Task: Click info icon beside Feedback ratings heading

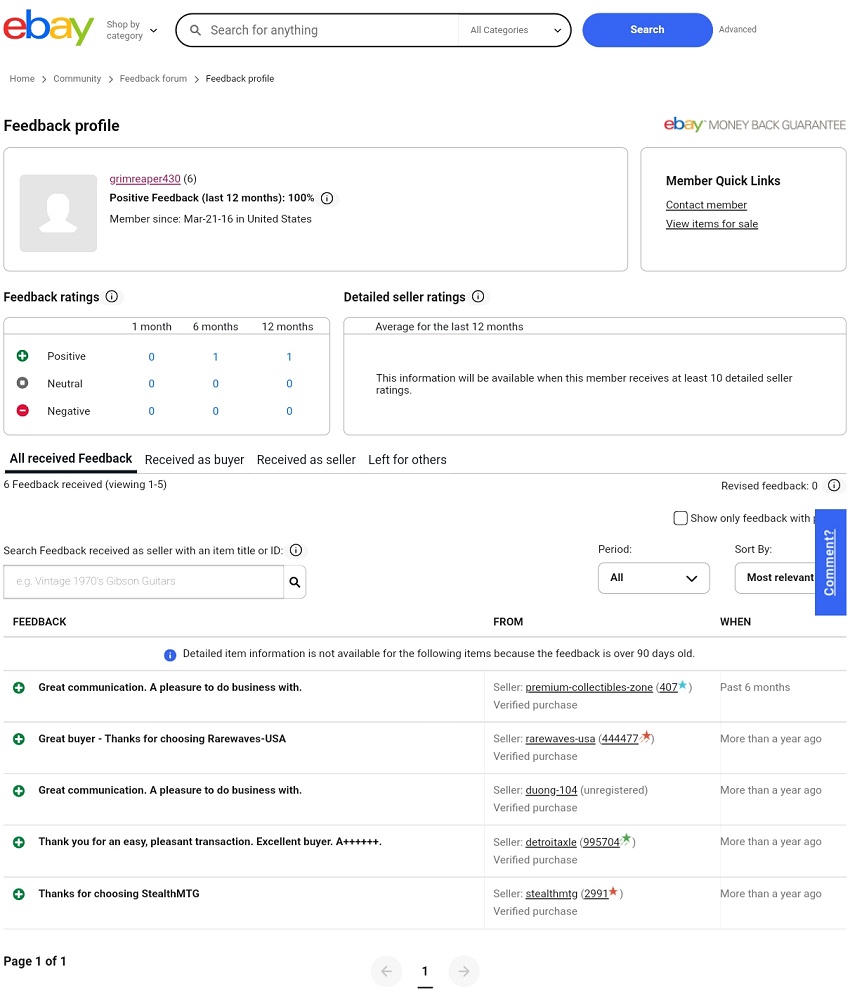Action: [112, 297]
